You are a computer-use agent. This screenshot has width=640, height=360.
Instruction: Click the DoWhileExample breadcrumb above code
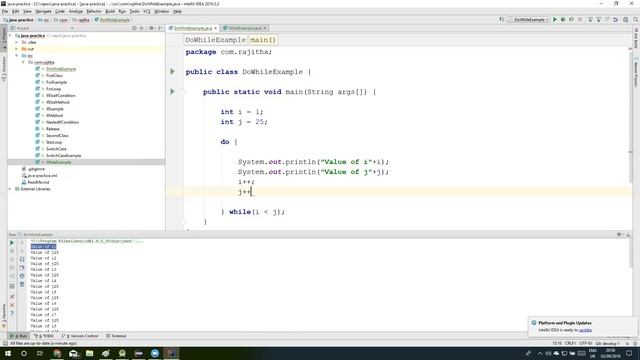[215, 40]
